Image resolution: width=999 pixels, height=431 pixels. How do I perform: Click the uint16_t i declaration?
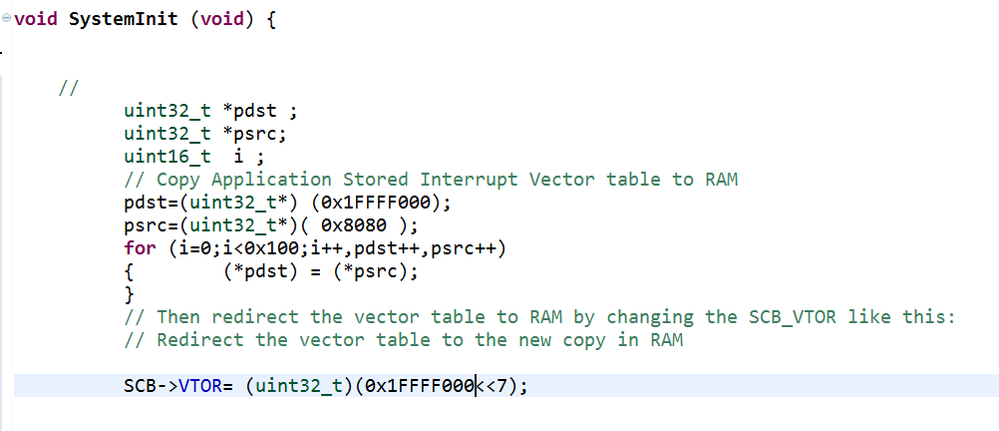click(194, 157)
